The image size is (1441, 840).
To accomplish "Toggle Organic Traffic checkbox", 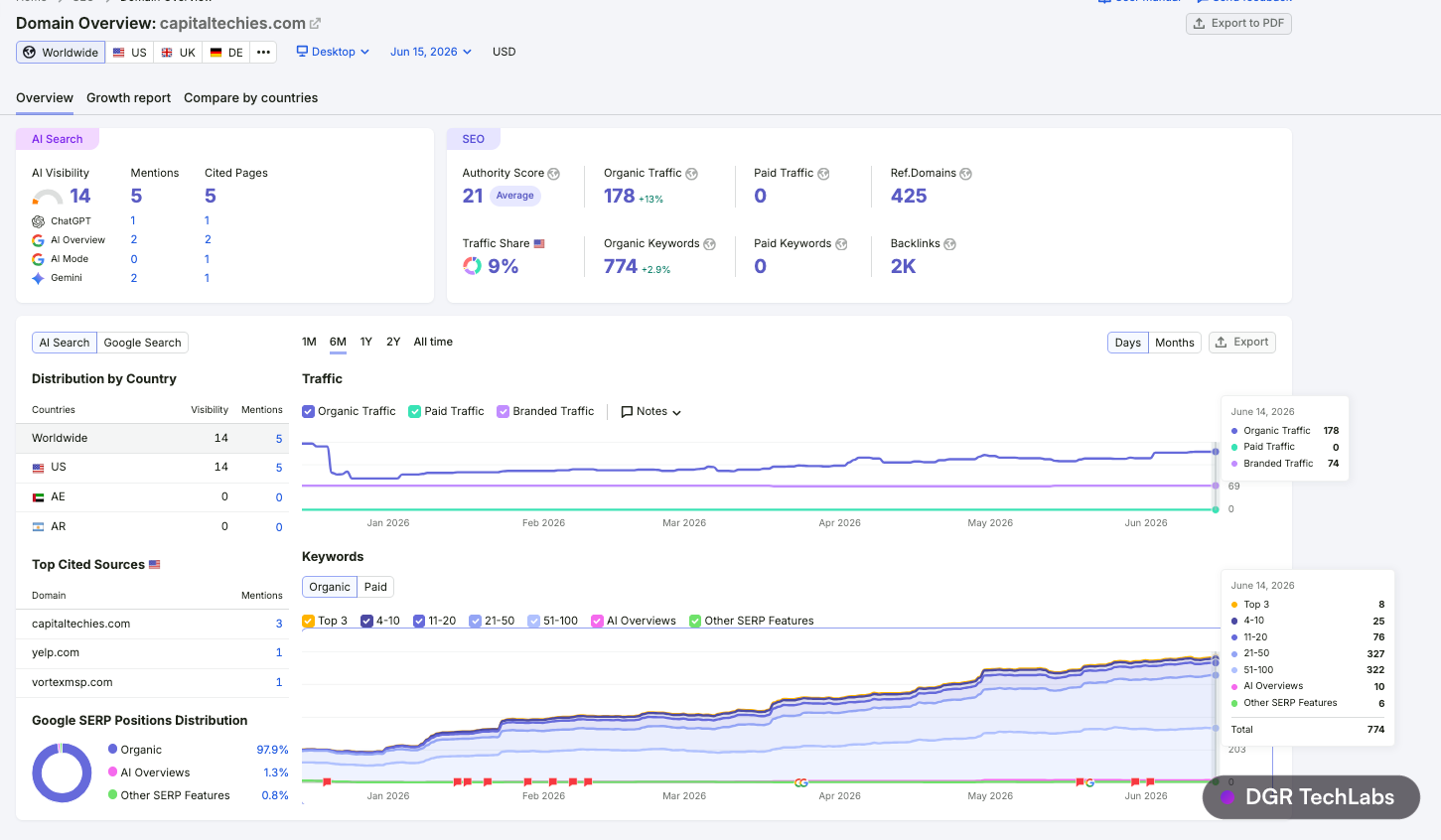I will [x=309, y=411].
